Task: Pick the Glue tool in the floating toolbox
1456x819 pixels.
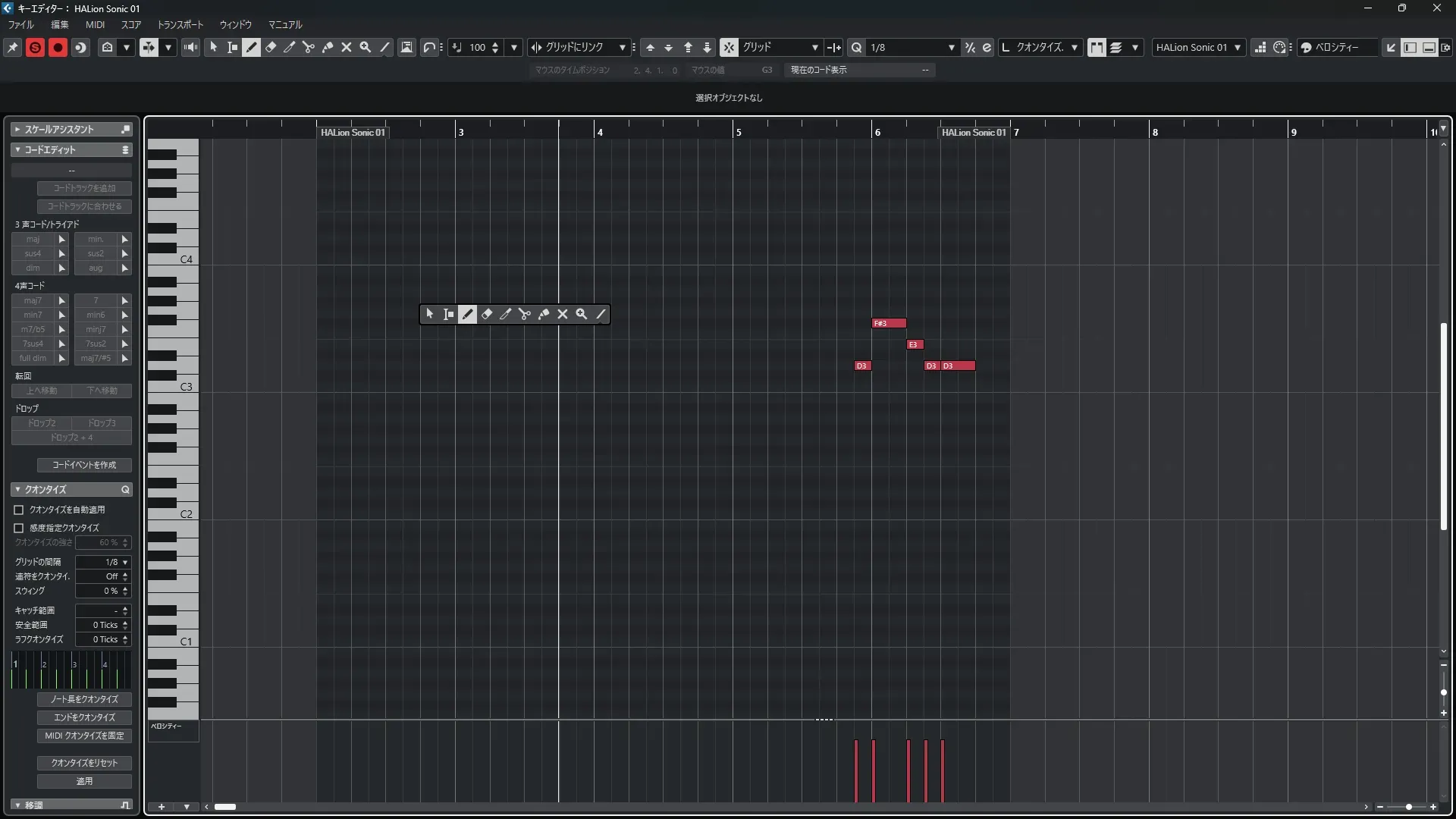Action: pos(544,314)
